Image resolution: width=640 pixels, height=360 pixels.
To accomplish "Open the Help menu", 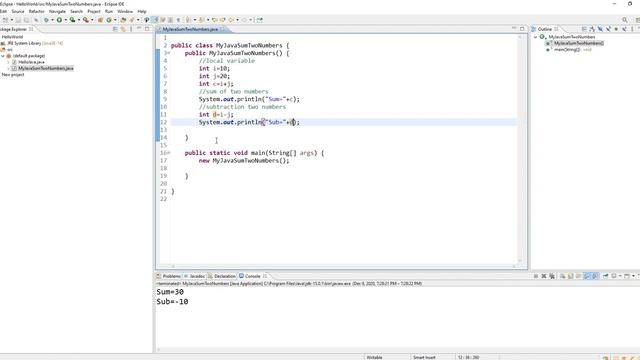I will 142,11.
